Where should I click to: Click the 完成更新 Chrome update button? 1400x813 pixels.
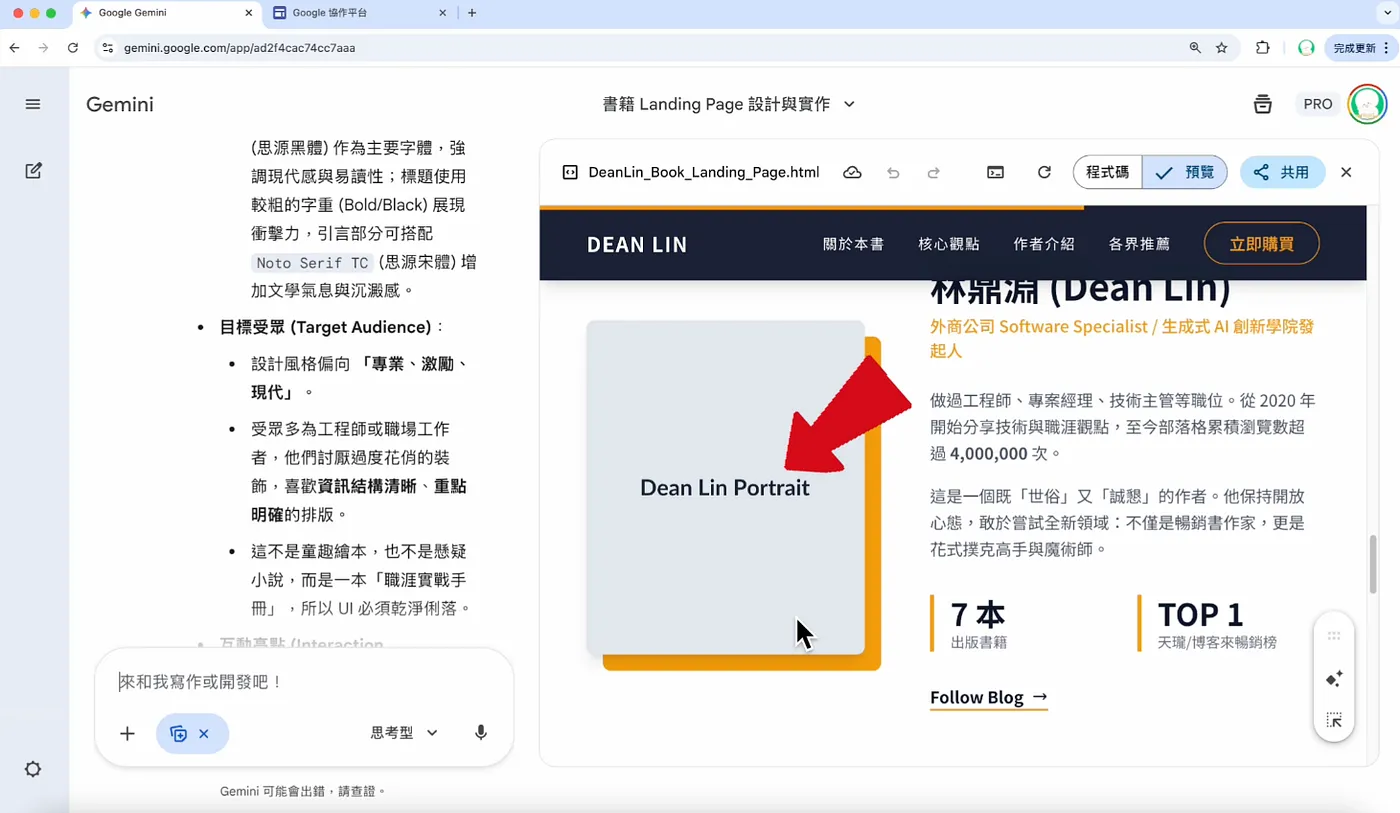1360,47
